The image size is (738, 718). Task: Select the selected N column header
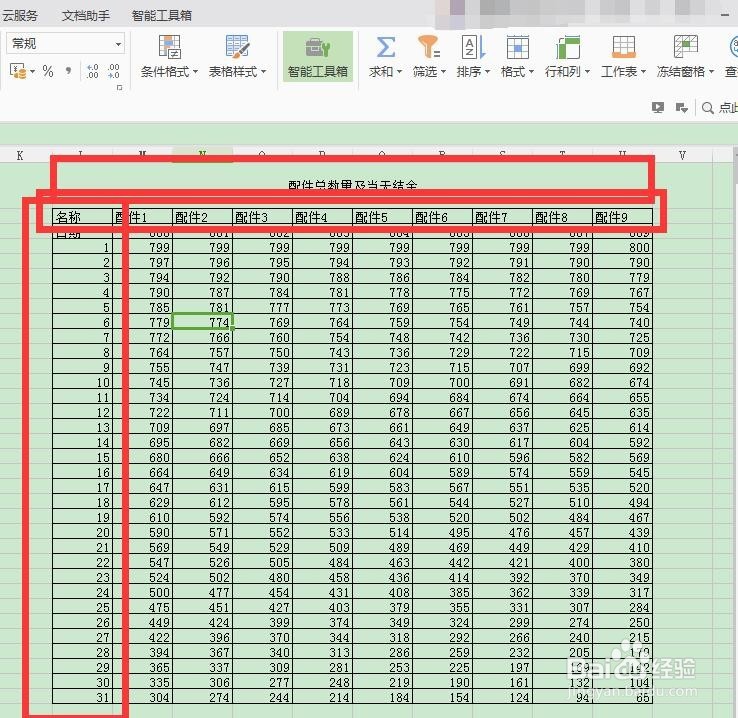202,154
